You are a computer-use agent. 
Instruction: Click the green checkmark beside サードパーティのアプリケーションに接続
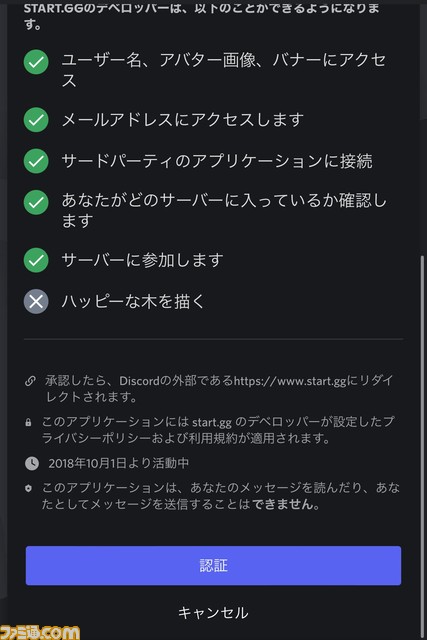coord(36,161)
